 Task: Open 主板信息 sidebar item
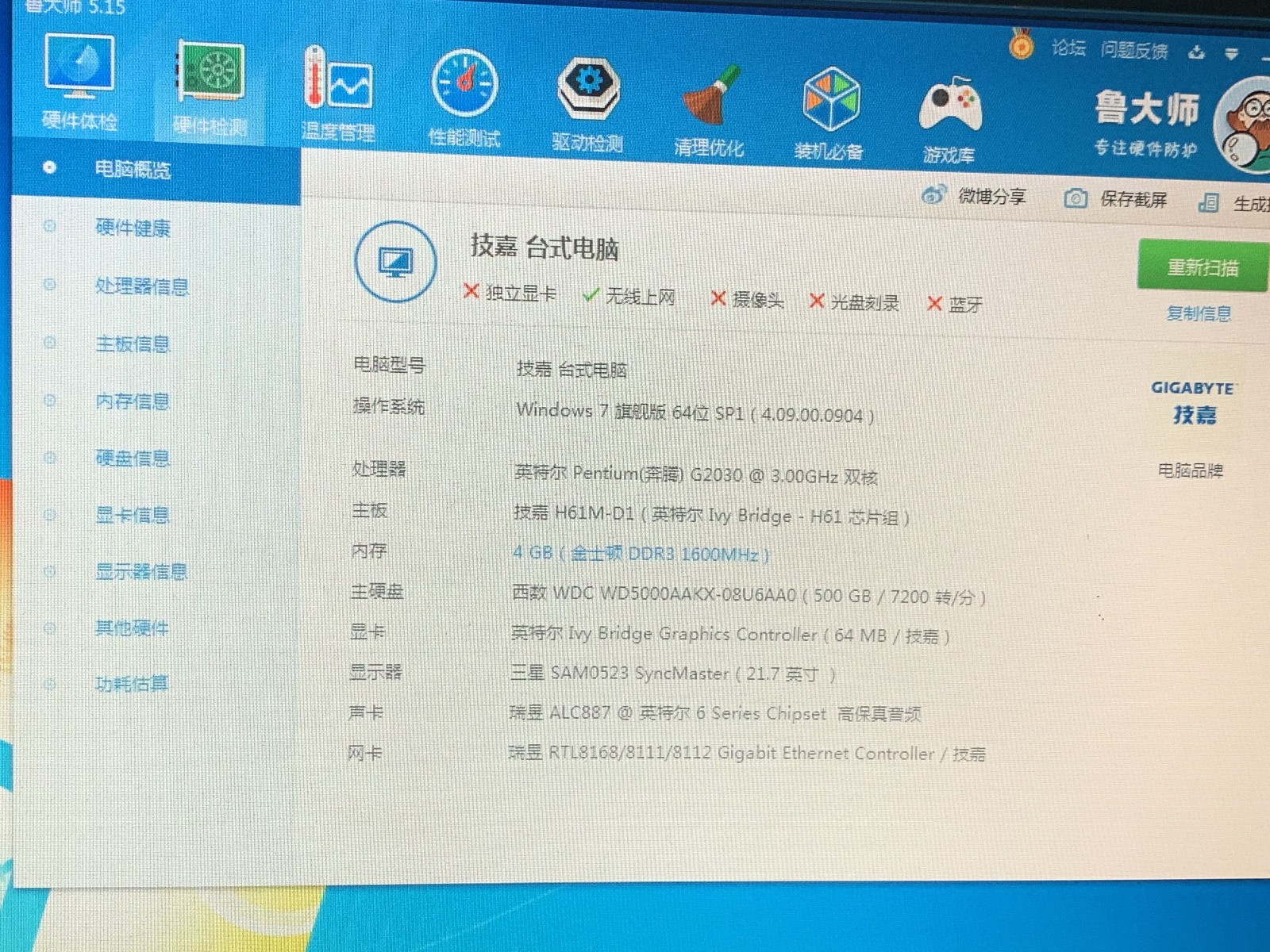tap(133, 344)
